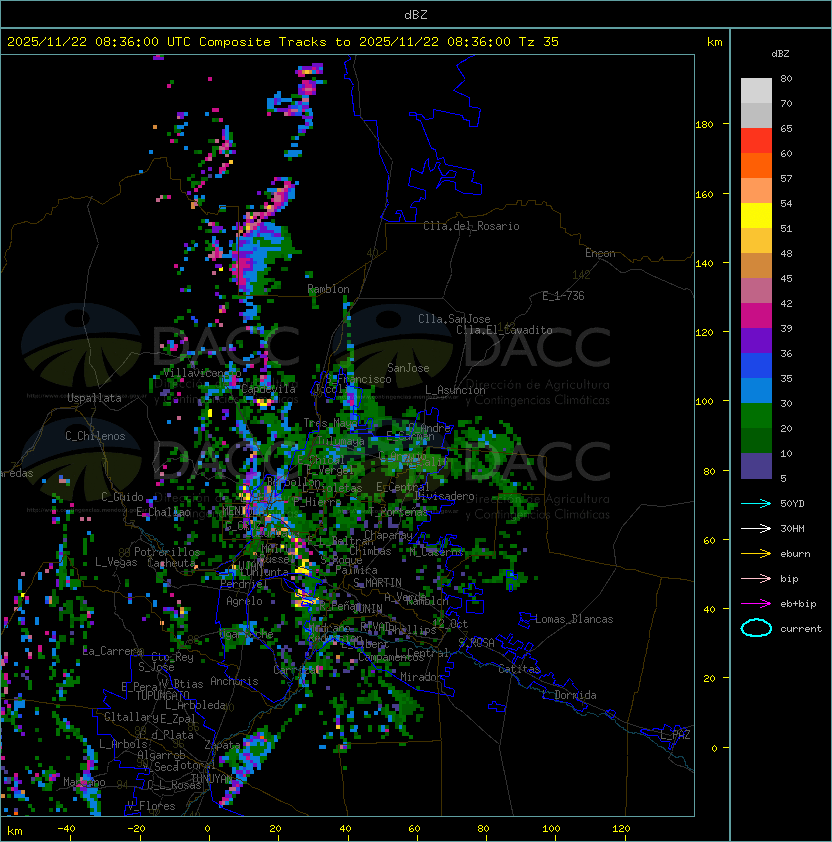Click the 'Clla.del_Rosario' map label
Screen dimensions: 832x842
(471, 226)
